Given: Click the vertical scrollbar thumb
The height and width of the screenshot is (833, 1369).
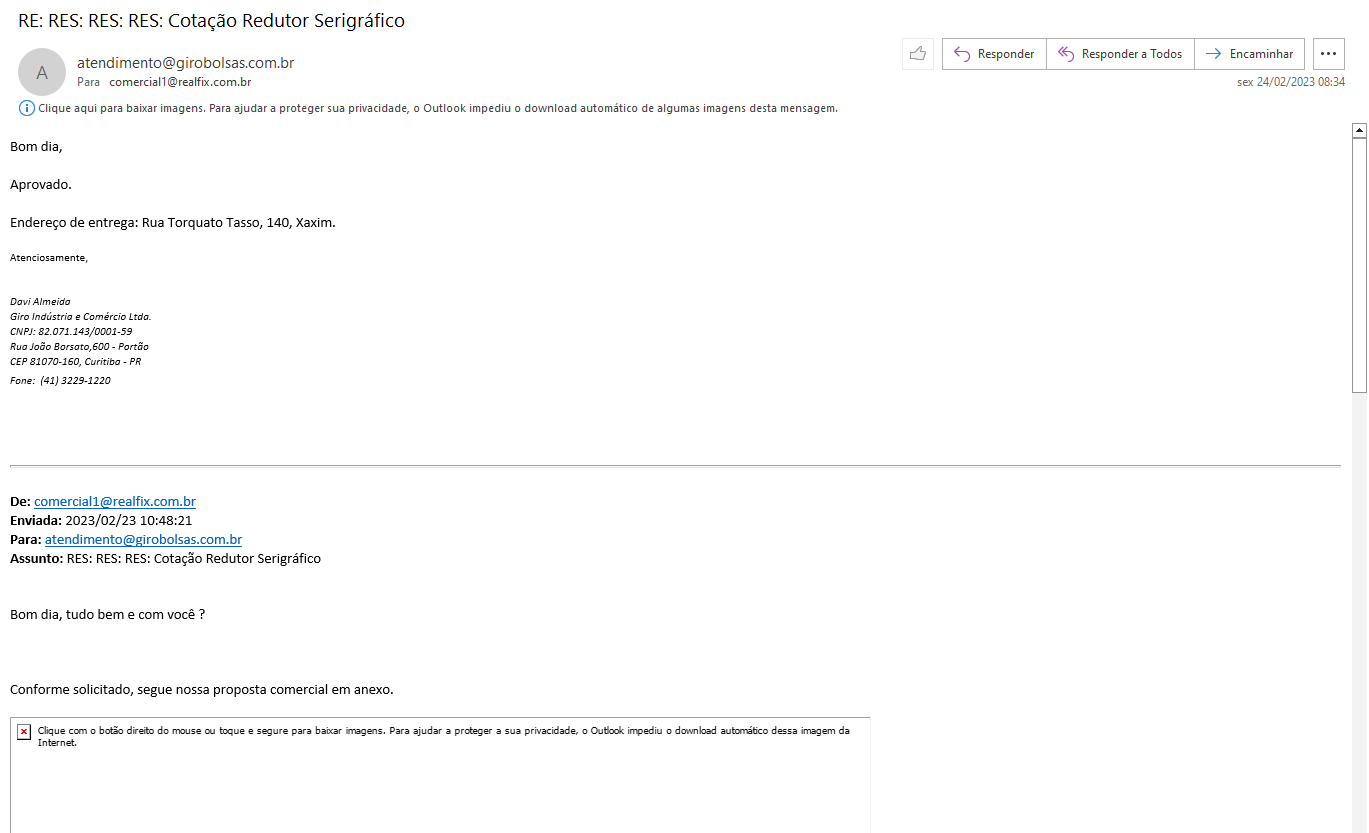Looking at the screenshot, I should point(1359,265).
